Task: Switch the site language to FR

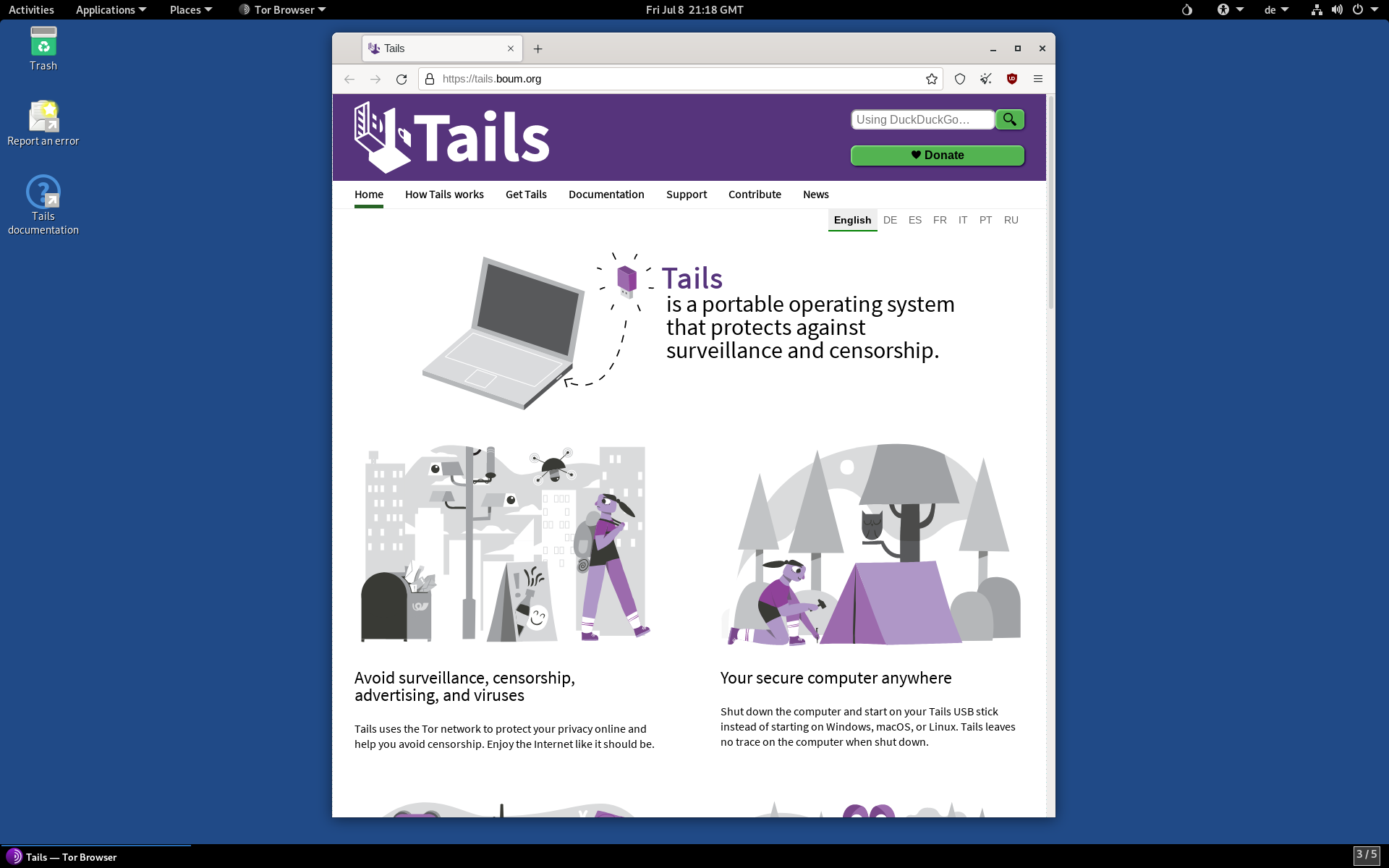Action: 940,220
